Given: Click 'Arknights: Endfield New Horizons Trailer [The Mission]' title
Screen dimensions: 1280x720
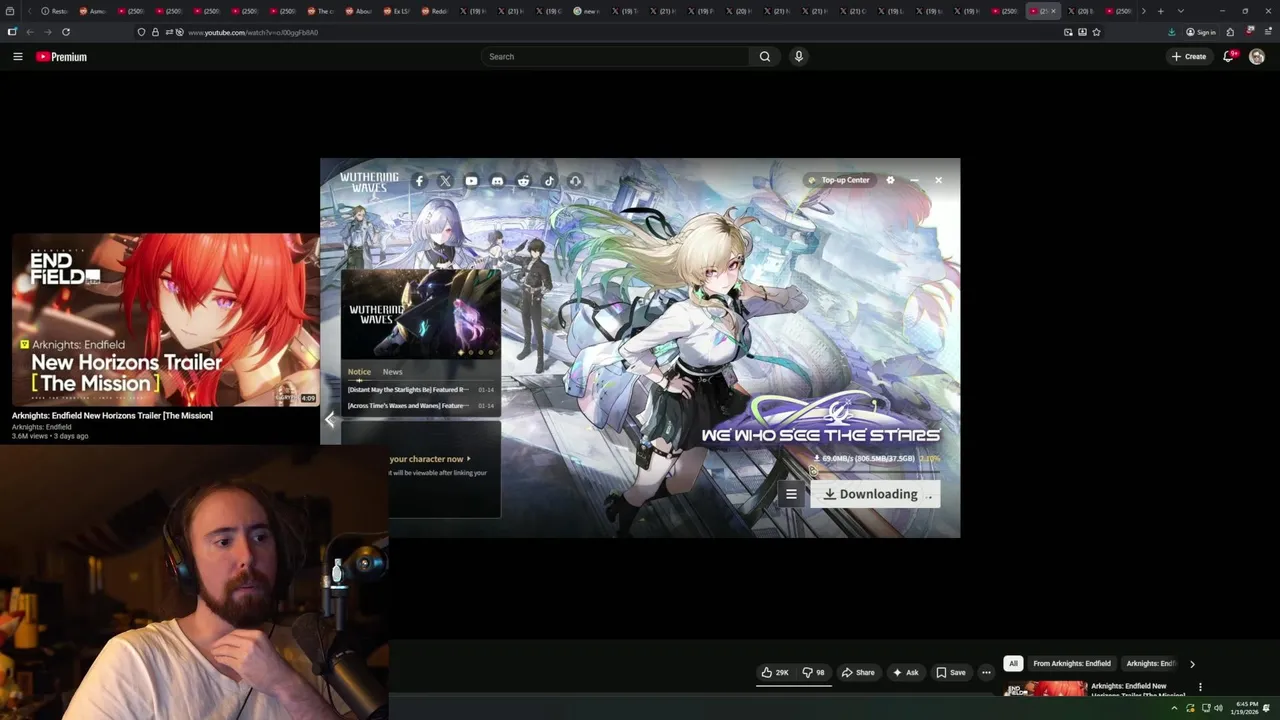Looking at the screenshot, I should [112, 415].
